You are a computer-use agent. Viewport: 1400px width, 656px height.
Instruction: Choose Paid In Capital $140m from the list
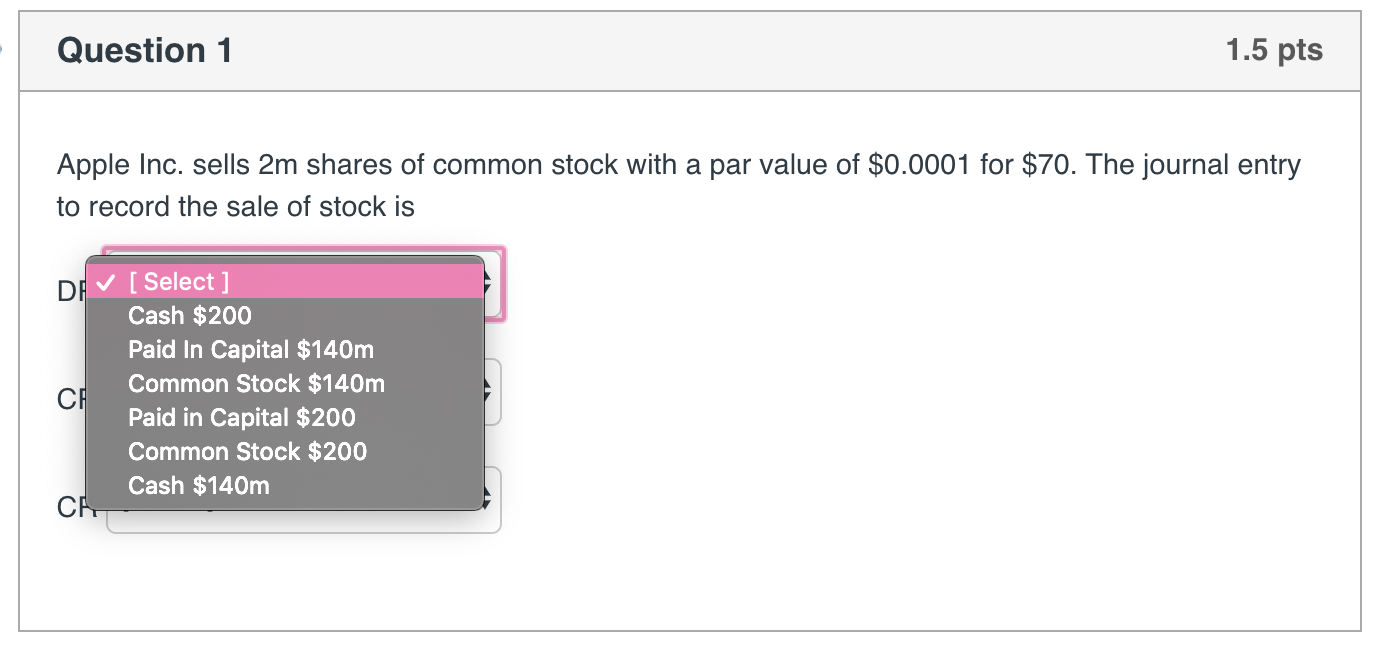coord(250,349)
